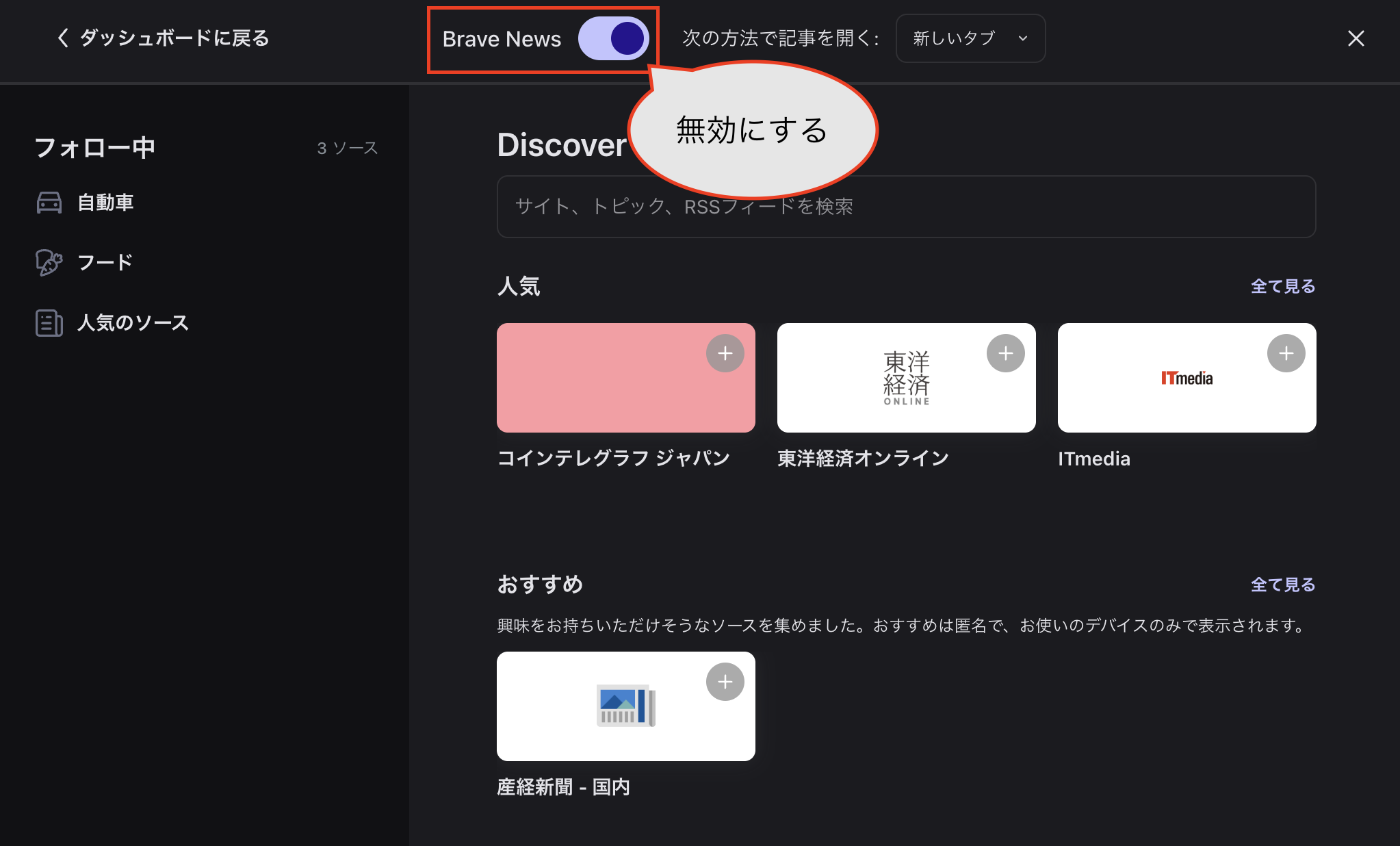Click the 次の方法で記事を開く label

(x=781, y=38)
